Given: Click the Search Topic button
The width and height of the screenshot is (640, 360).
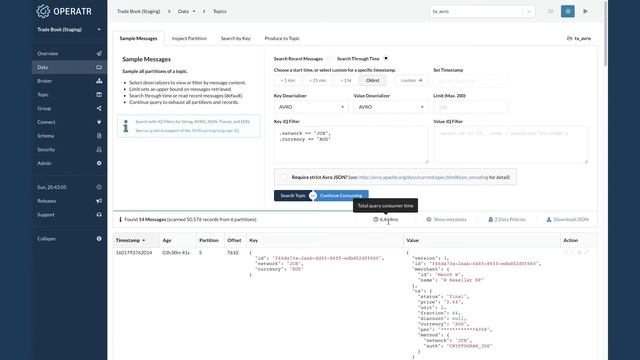Looking at the screenshot, I should coord(293,196).
